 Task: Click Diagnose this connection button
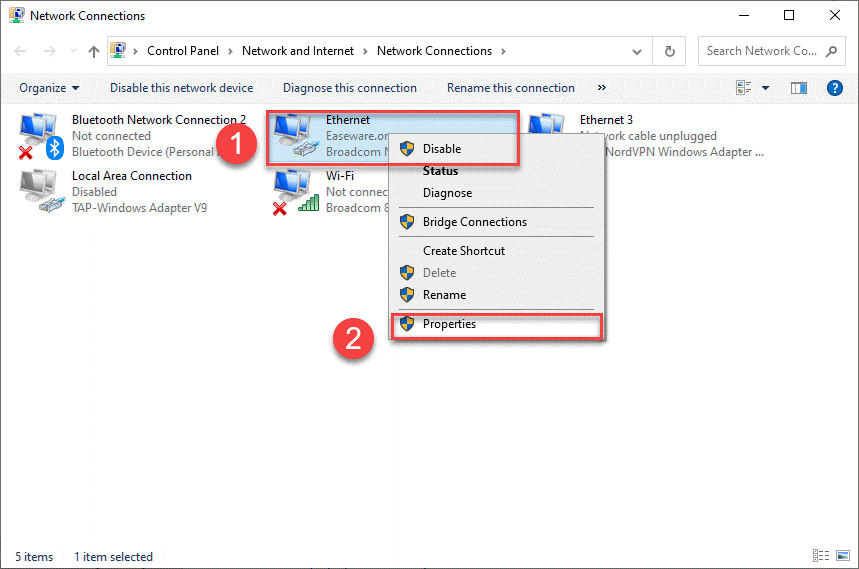point(349,88)
